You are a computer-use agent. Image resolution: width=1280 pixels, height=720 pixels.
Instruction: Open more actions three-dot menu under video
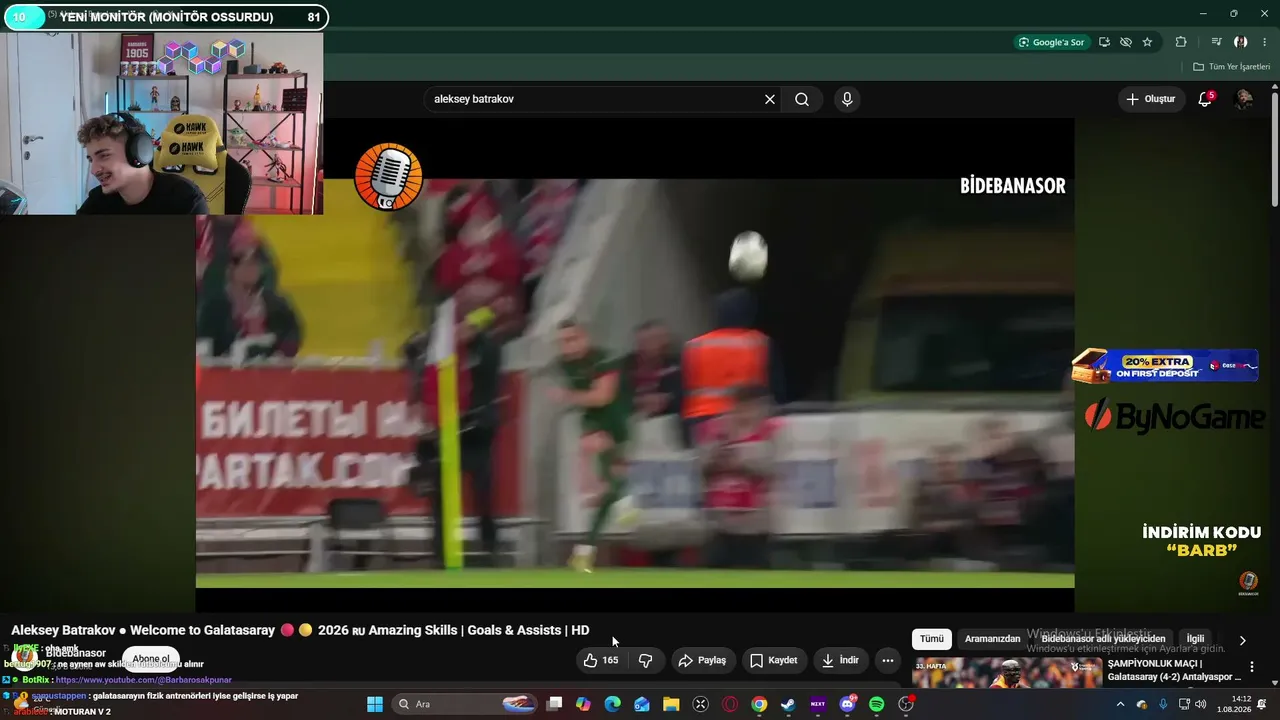point(888,660)
